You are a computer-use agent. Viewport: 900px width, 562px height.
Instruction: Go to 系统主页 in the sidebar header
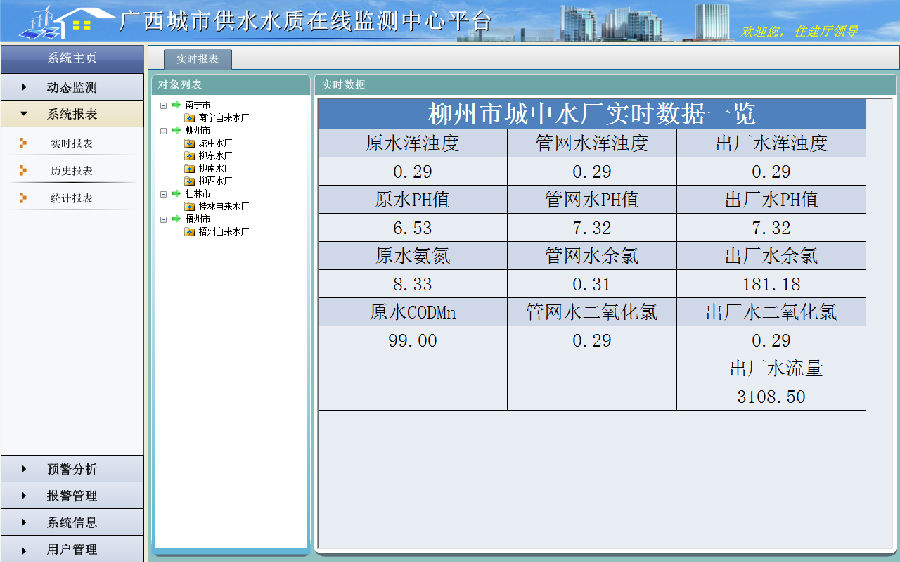[x=72, y=58]
